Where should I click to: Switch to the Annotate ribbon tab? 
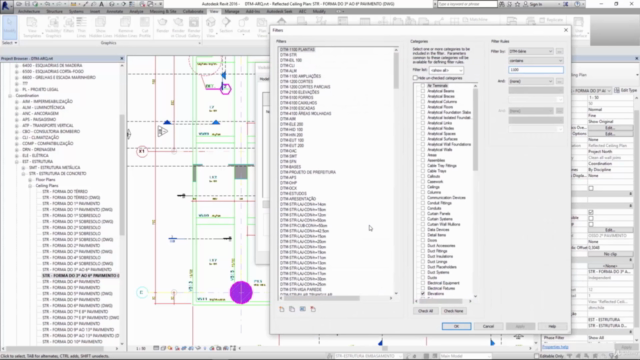pyautogui.click(x=114, y=11)
